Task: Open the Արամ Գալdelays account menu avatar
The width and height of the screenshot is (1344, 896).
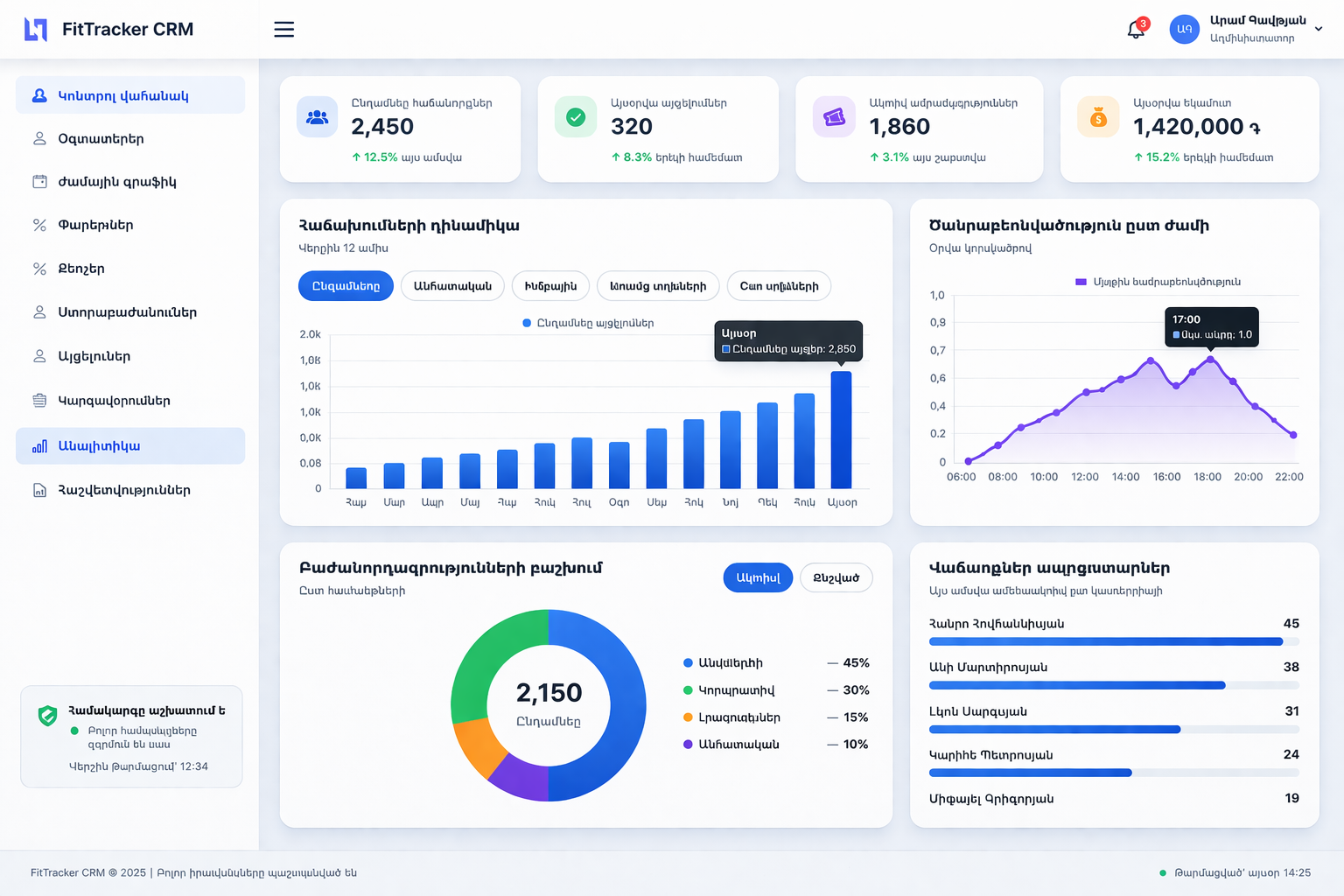Action: click(x=1184, y=29)
